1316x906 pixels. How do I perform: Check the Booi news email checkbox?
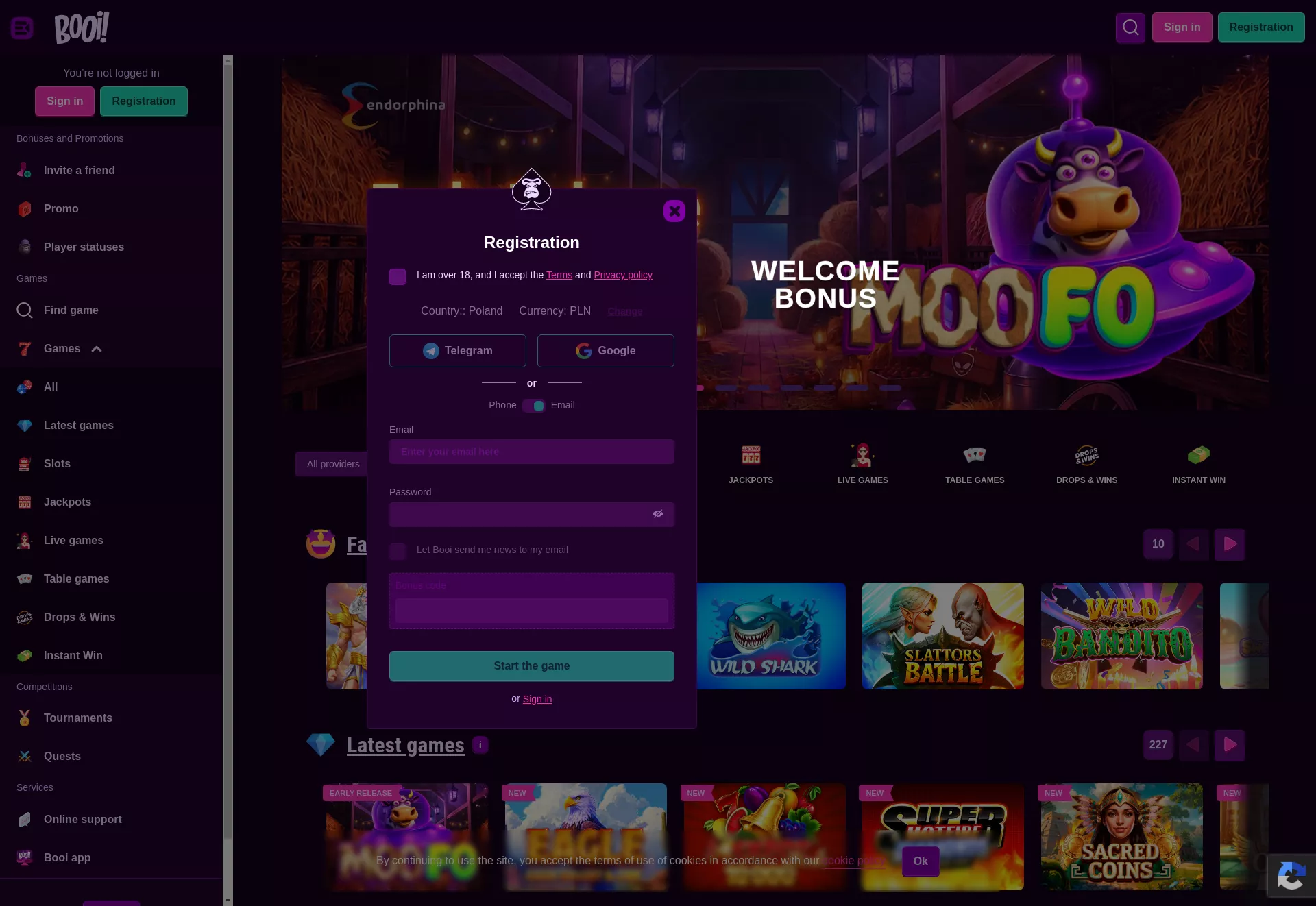398,551
